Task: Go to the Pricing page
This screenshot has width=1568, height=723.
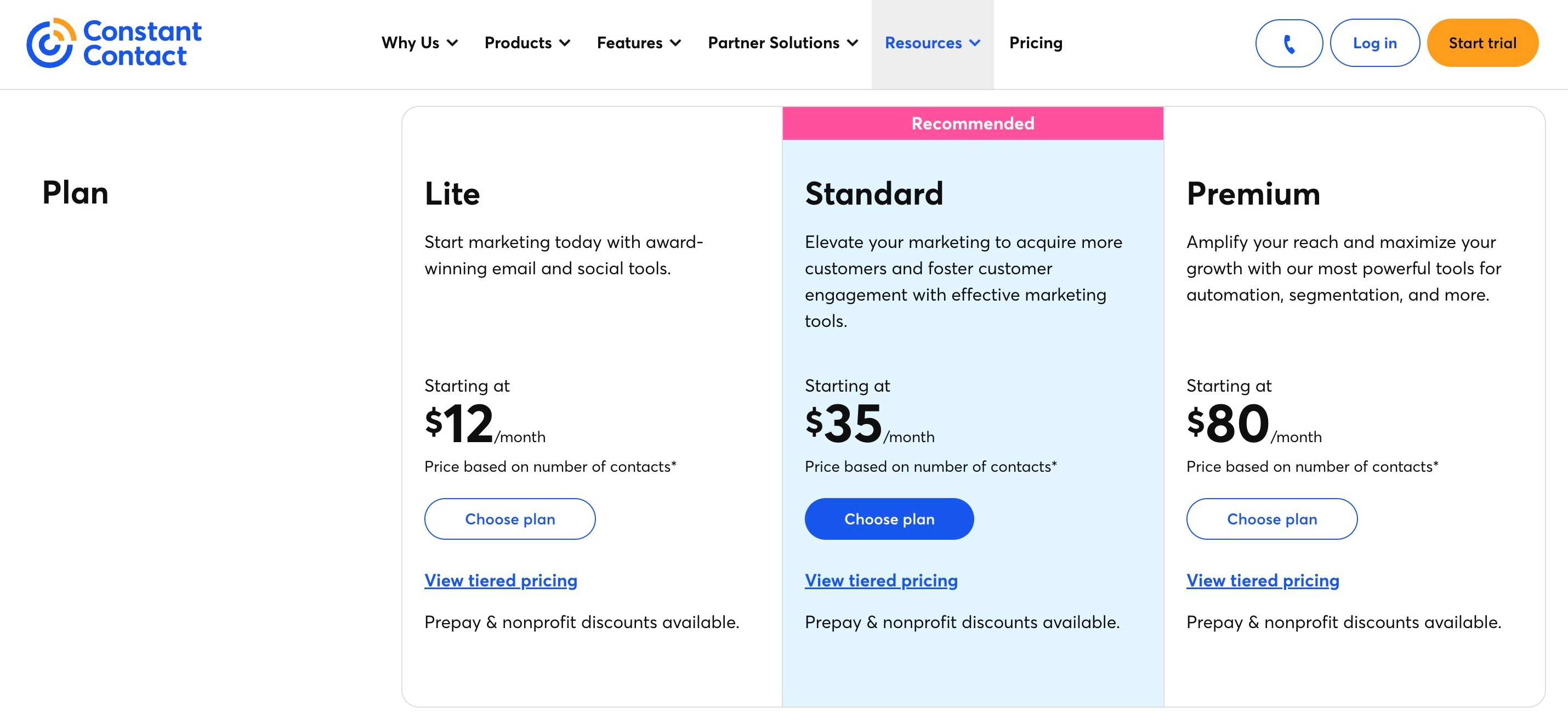Action: tap(1036, 43)
